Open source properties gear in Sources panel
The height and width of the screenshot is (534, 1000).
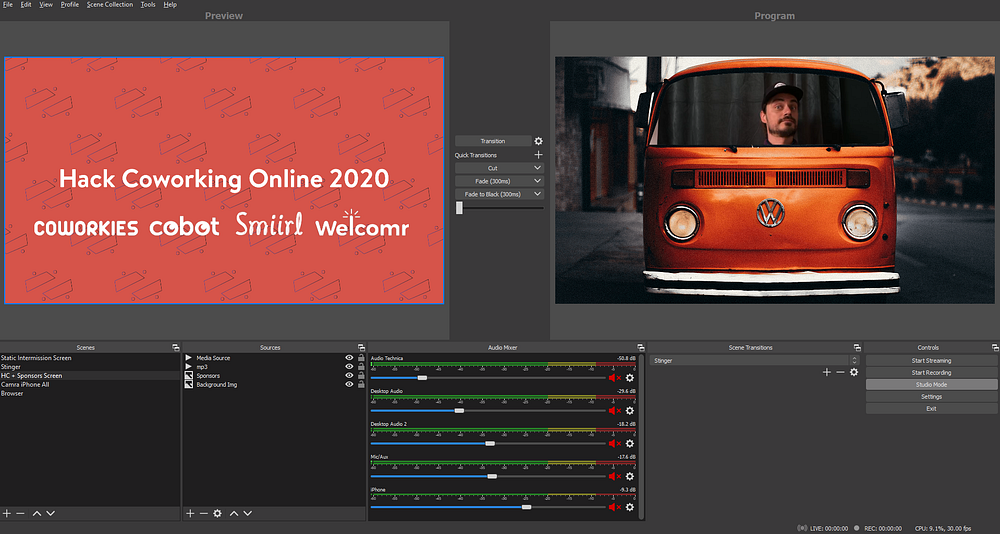217,513
